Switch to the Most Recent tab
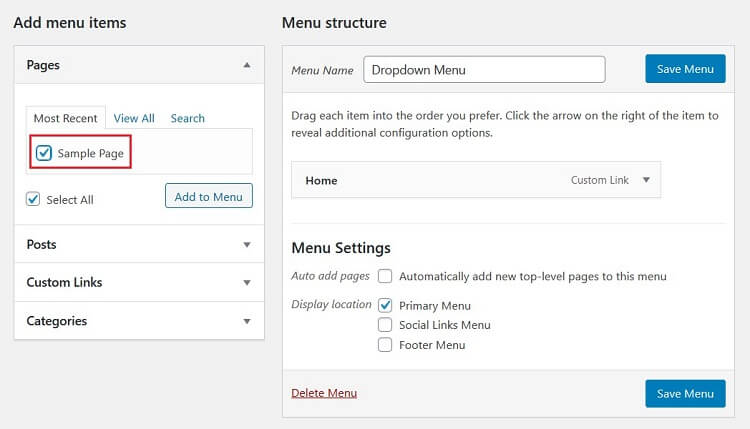The width and height of the screenshot is (750, 429). (66, 118)
